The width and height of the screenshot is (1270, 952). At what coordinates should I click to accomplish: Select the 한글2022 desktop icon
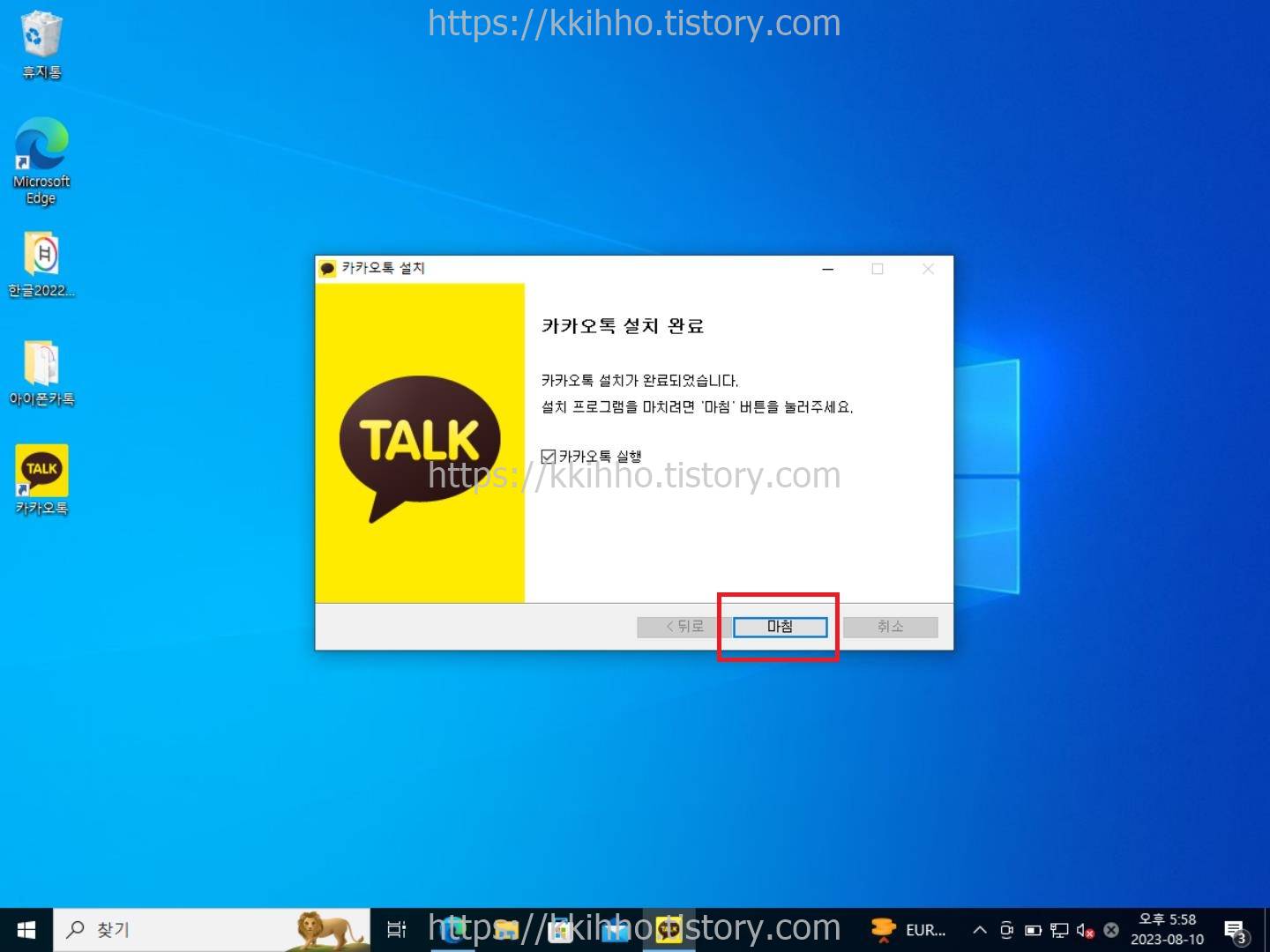pyautogui.click(x=41, y=264)
